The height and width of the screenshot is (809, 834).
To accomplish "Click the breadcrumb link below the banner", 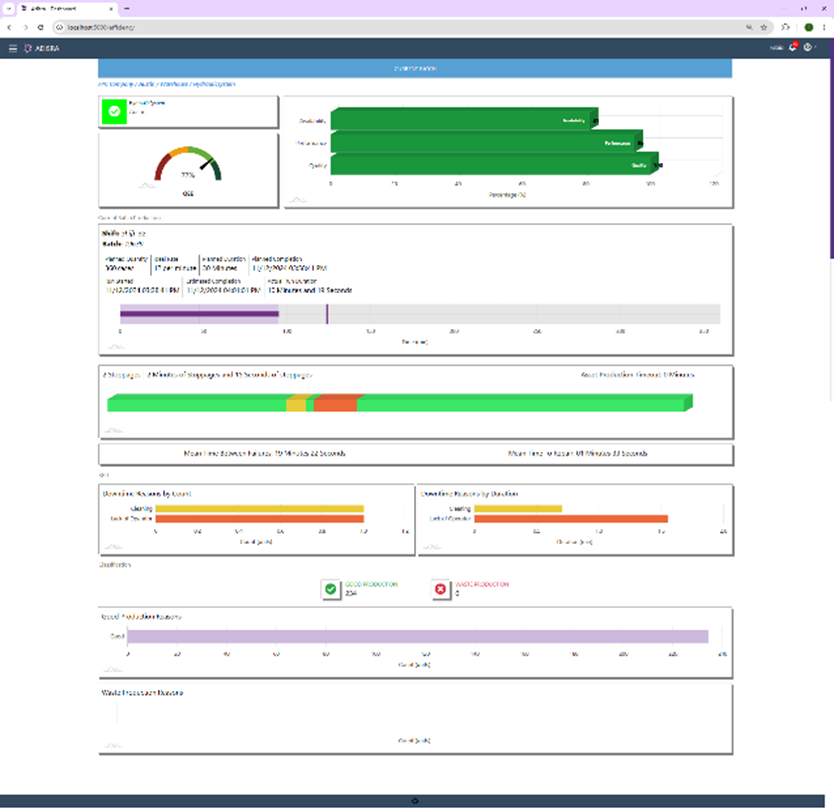I will pos(167,85).
